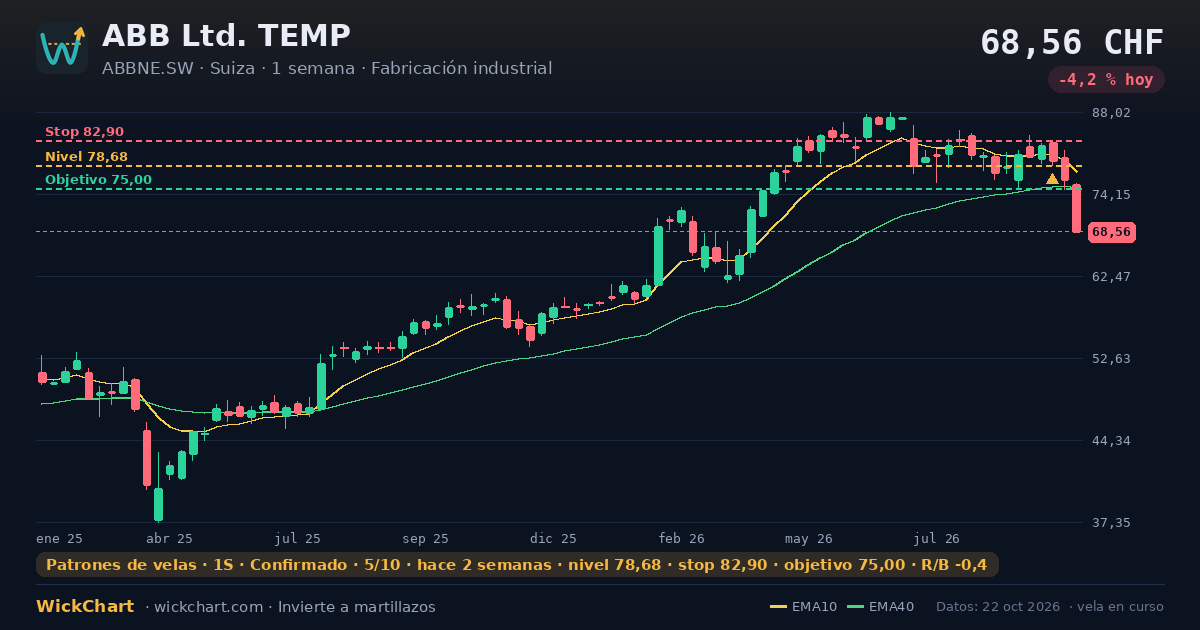Click the jul 26 date axis label
This screenshot has height=630, width=1200.
coord(937,538)
